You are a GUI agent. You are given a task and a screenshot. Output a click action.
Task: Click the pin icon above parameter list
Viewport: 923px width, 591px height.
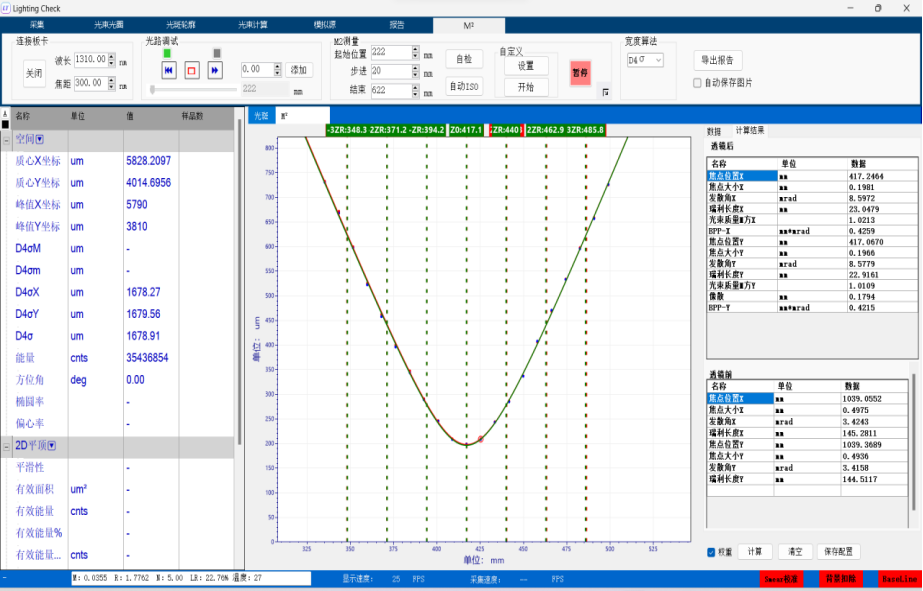[5, 114]
